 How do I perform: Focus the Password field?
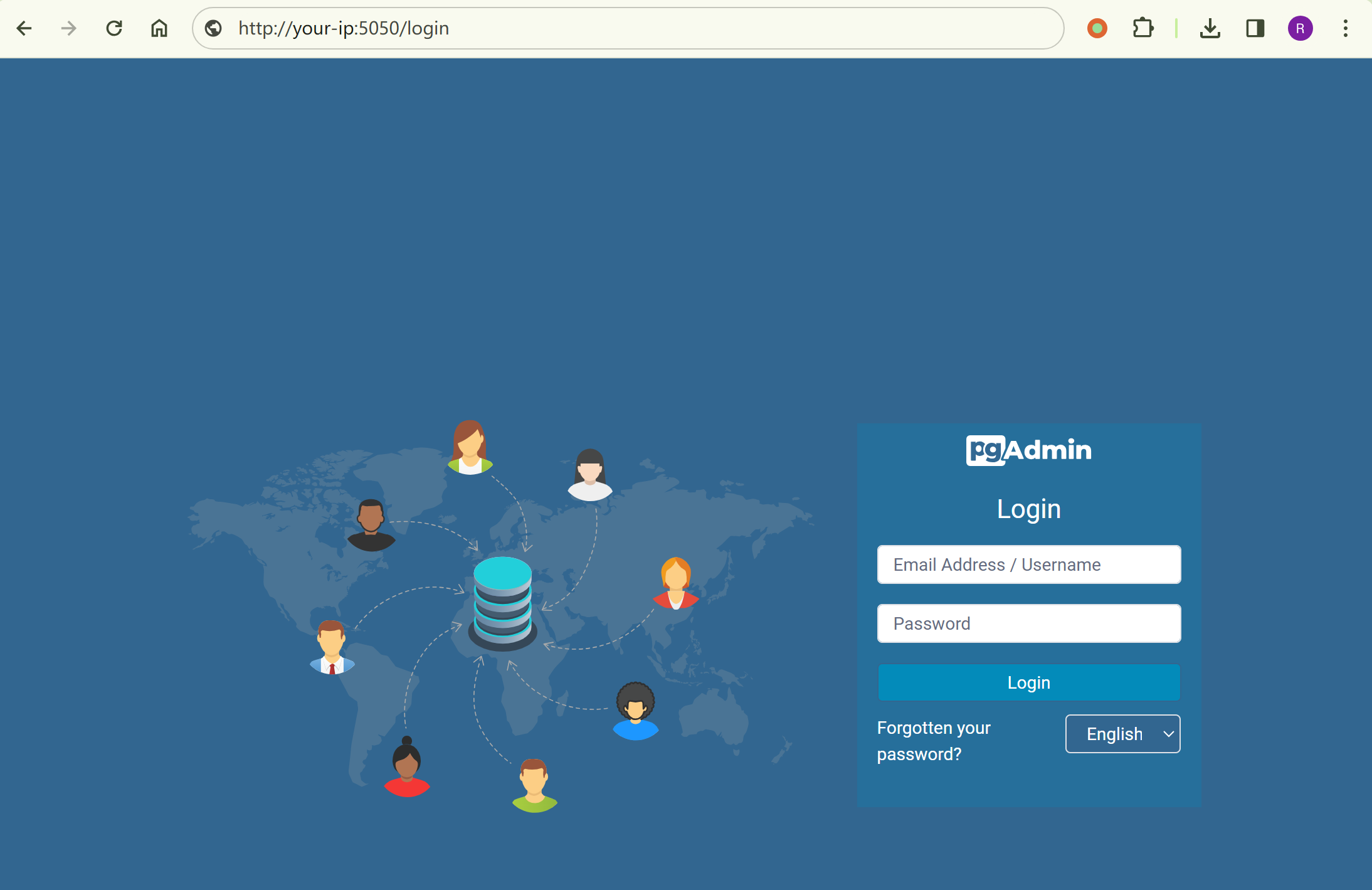[x=1028, y=623]
